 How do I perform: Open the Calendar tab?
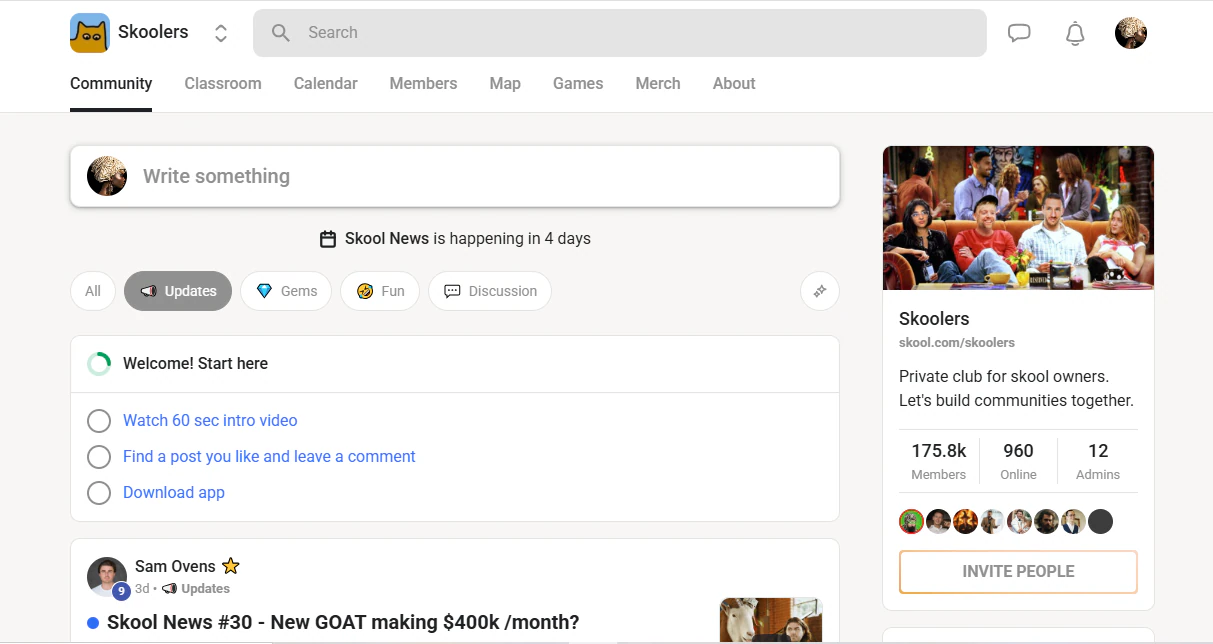[x=326, y=84]
